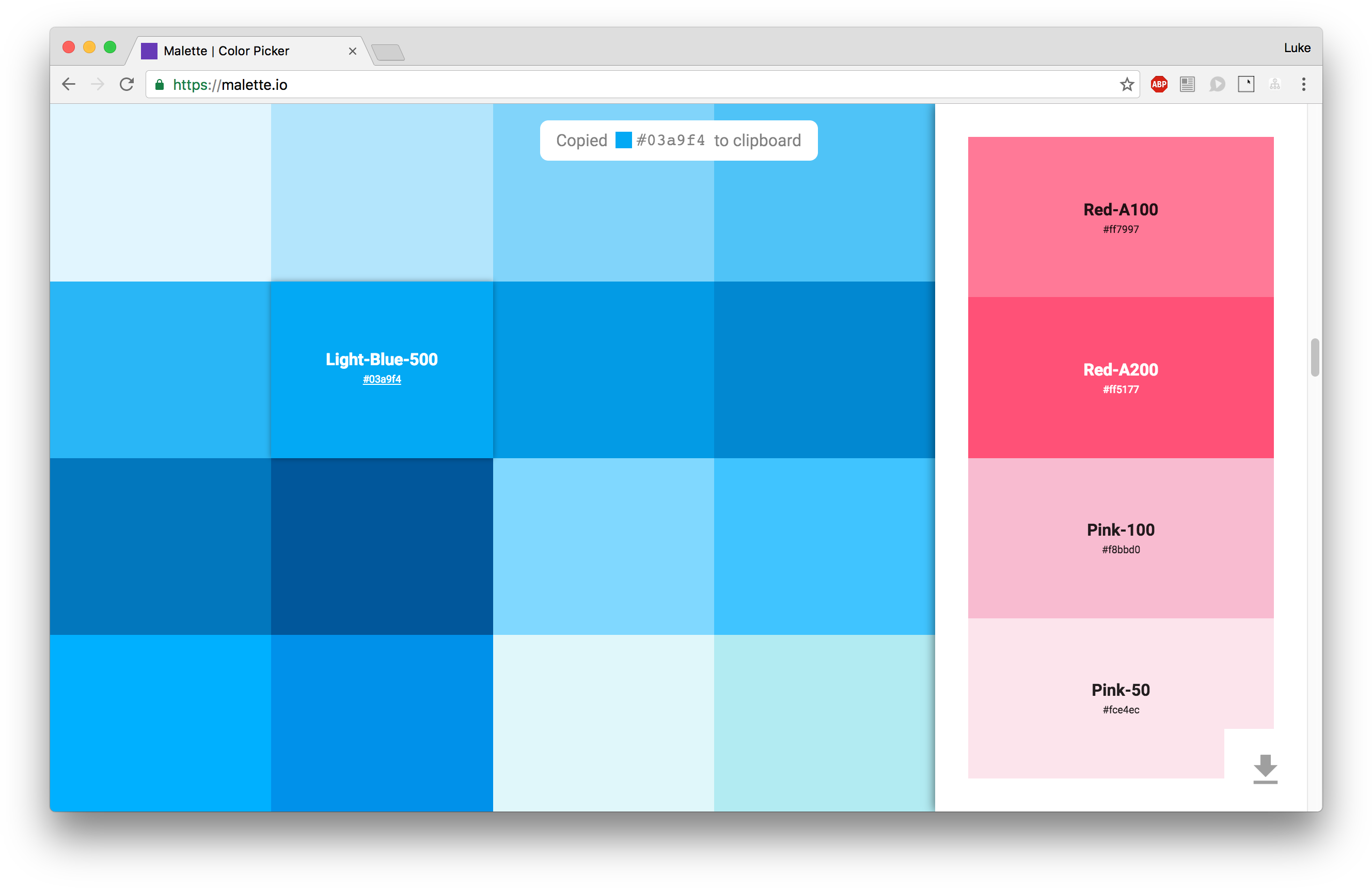
Task: Bookmark page with the star icon
Action: tap(1127, 85)
